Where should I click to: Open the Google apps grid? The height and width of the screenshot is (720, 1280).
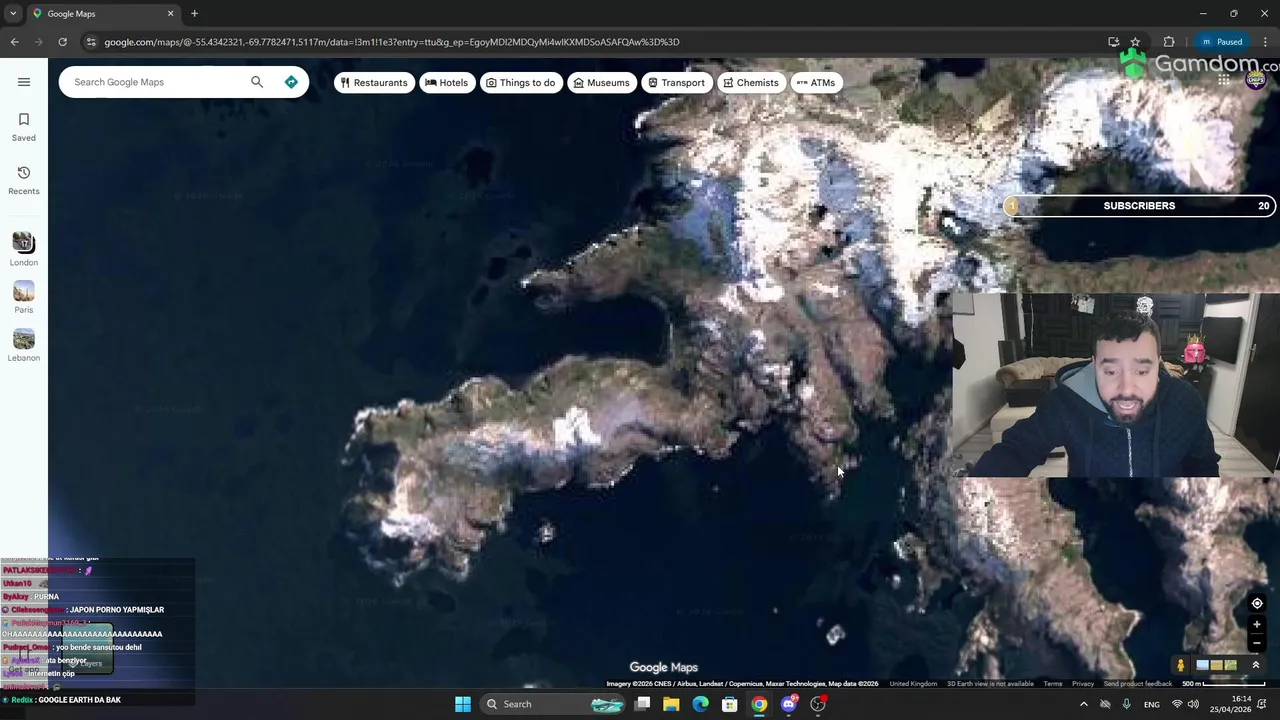coord(1224,80)
